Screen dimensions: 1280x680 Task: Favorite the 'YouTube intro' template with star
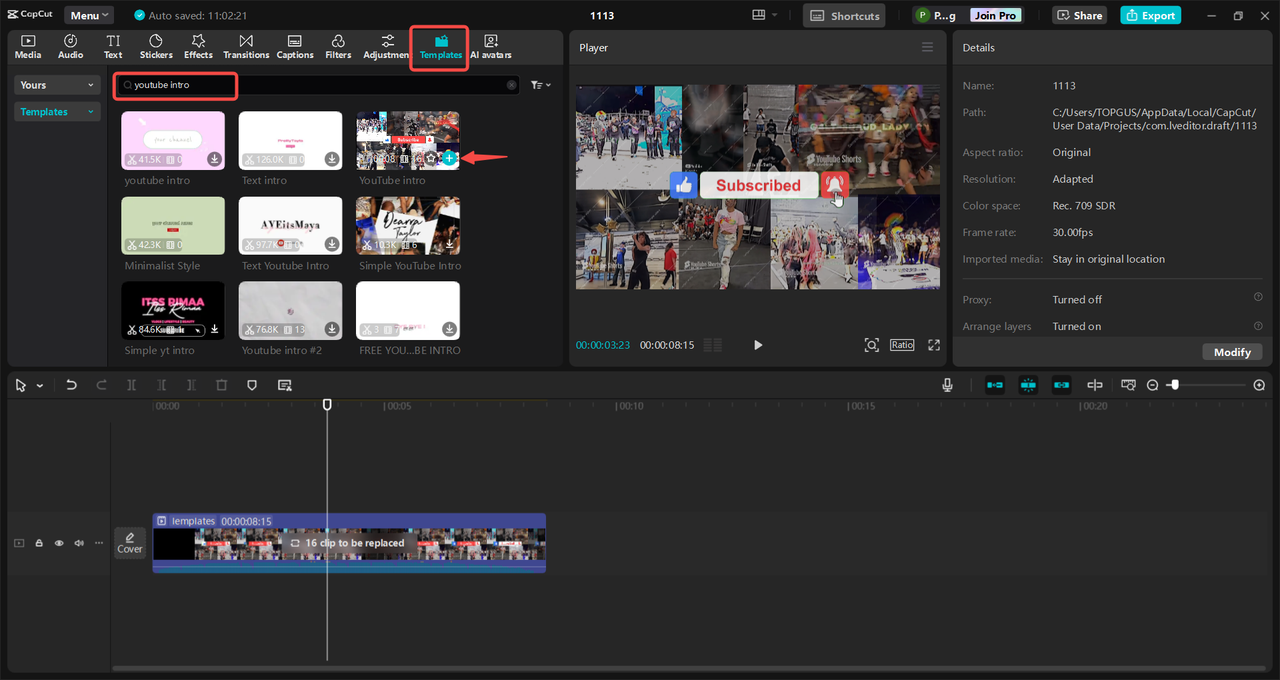pos(431,158)
